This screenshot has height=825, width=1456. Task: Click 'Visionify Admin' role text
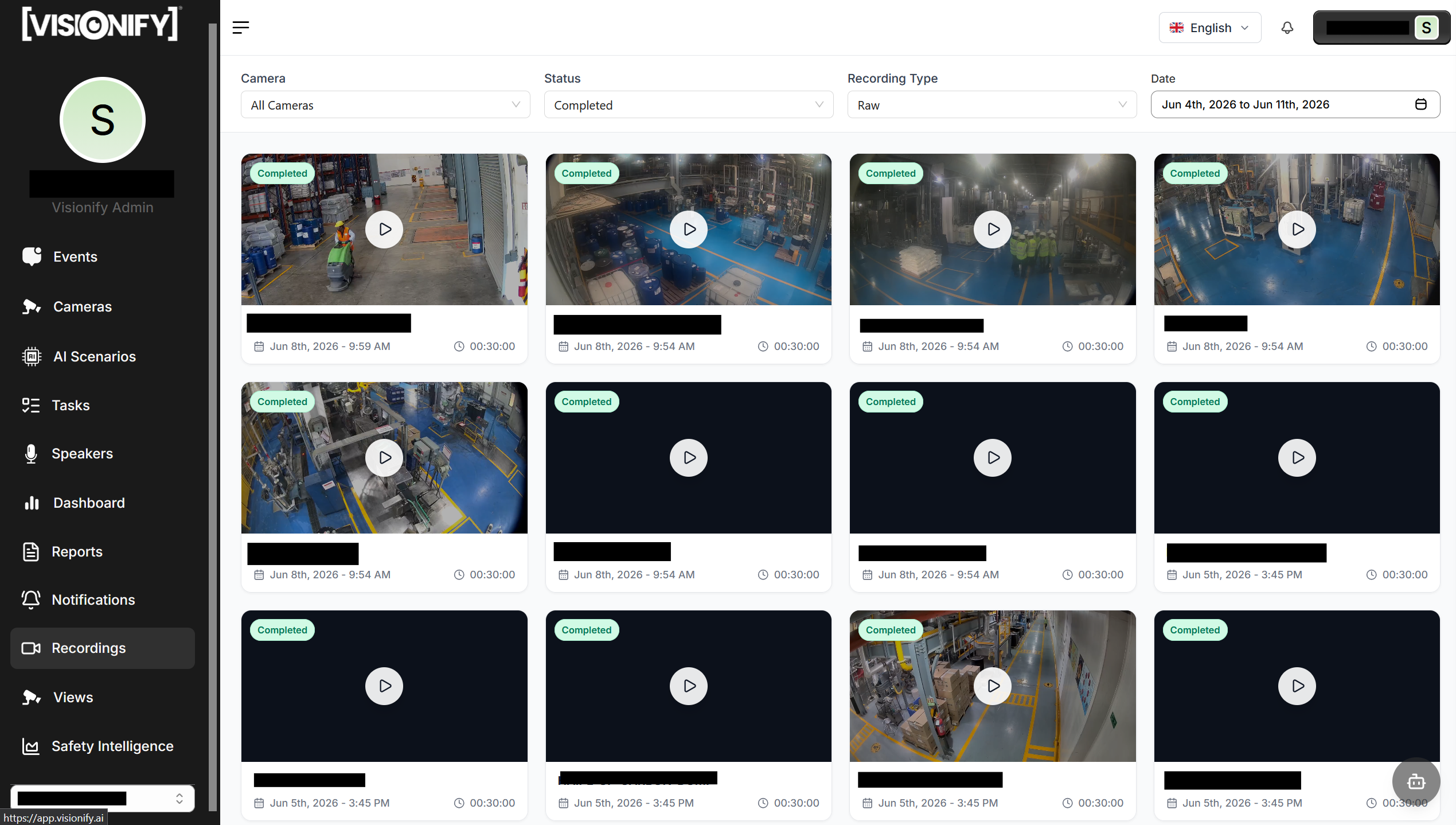click(x=103, y=207)
